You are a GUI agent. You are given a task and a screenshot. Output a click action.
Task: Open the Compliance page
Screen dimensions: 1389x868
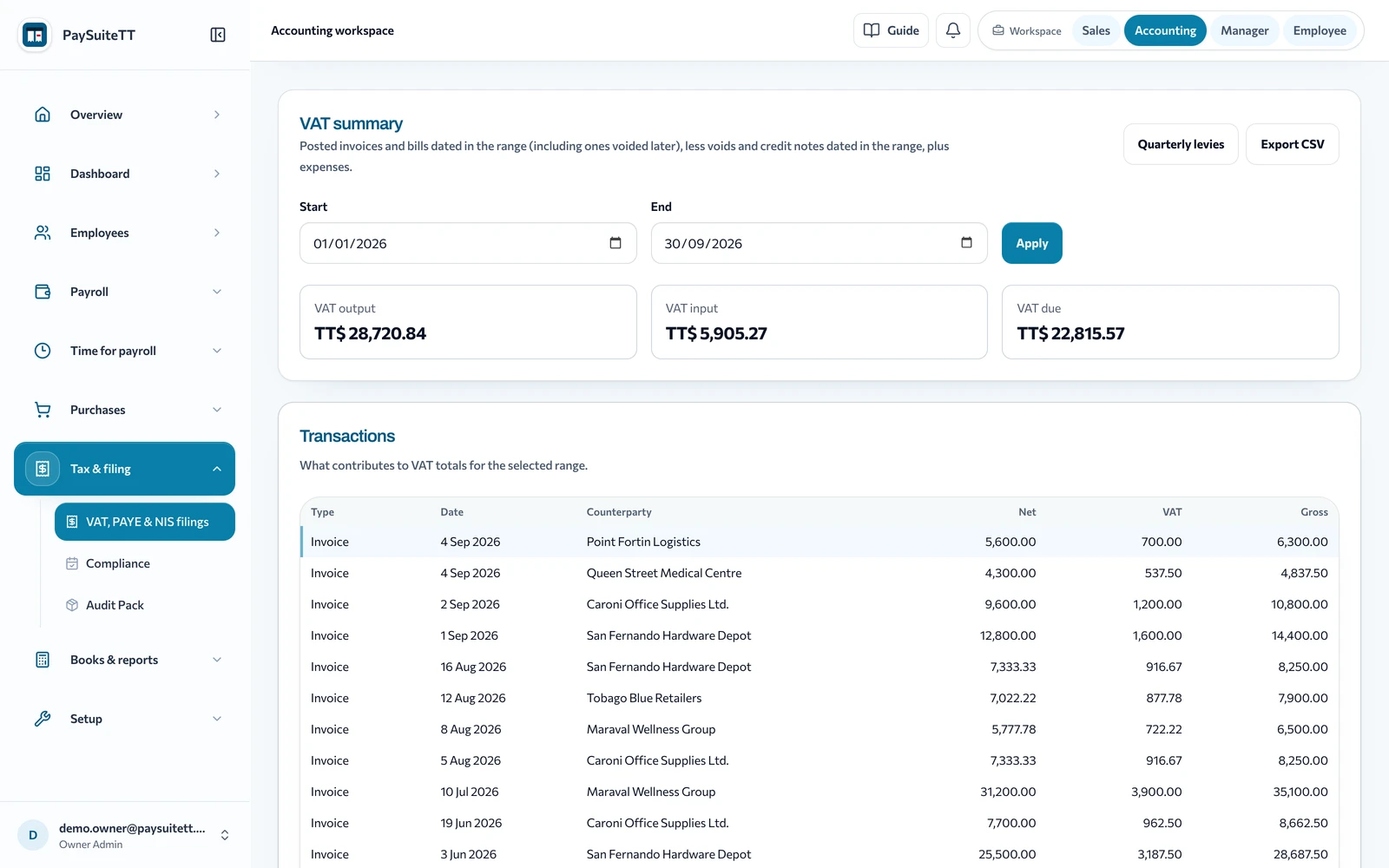[145, 563]
